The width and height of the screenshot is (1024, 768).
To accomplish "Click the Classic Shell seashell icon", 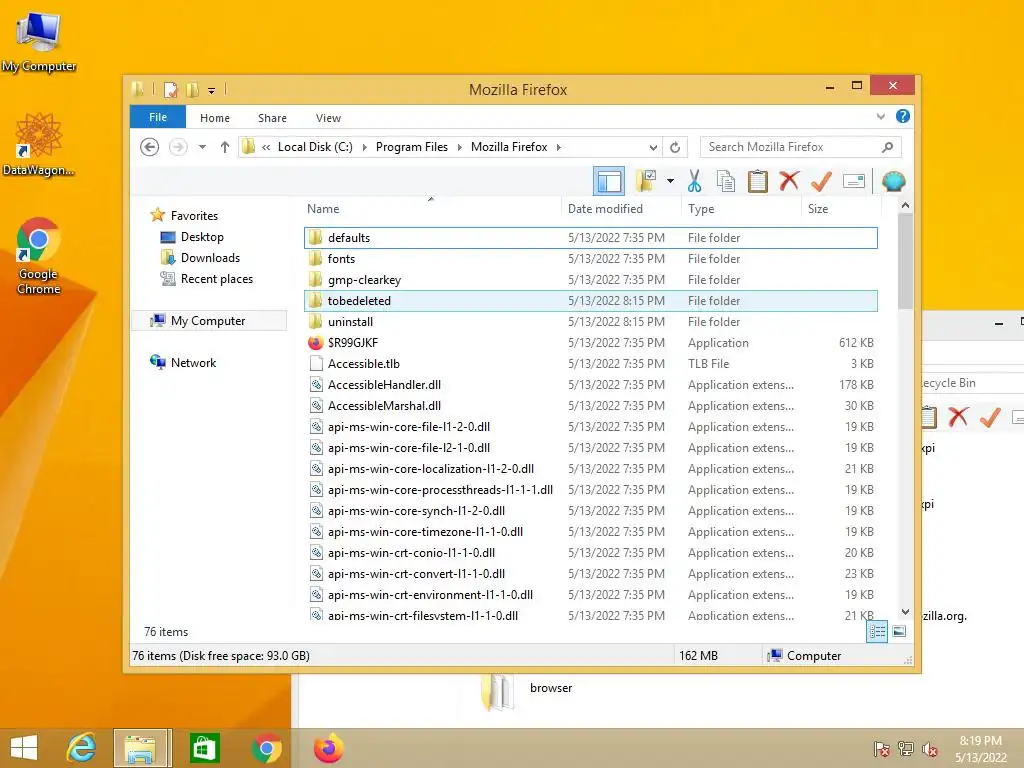I will [893, 181].
